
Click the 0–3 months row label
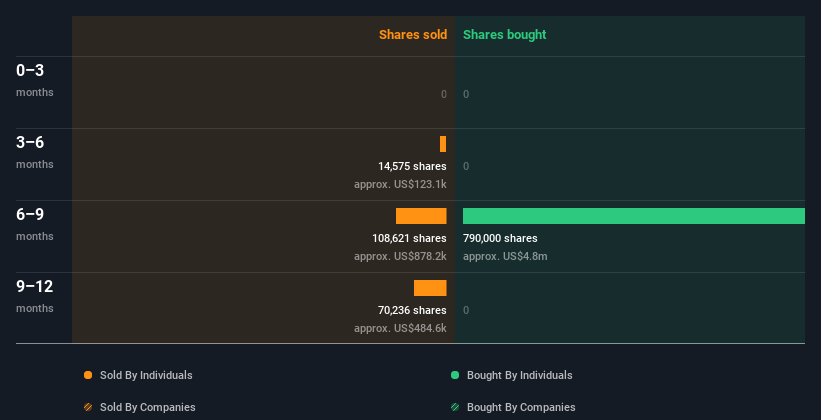(35, 80)
